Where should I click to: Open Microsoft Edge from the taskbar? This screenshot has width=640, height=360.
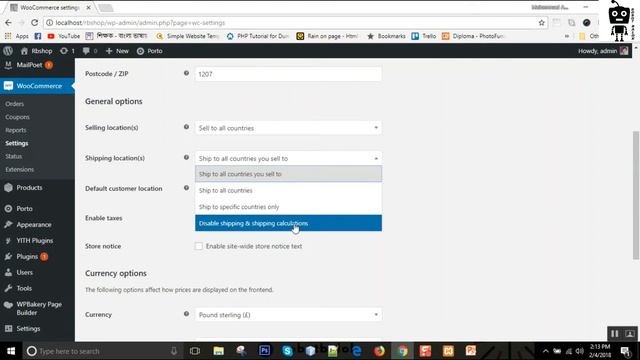tap(357, 351)
